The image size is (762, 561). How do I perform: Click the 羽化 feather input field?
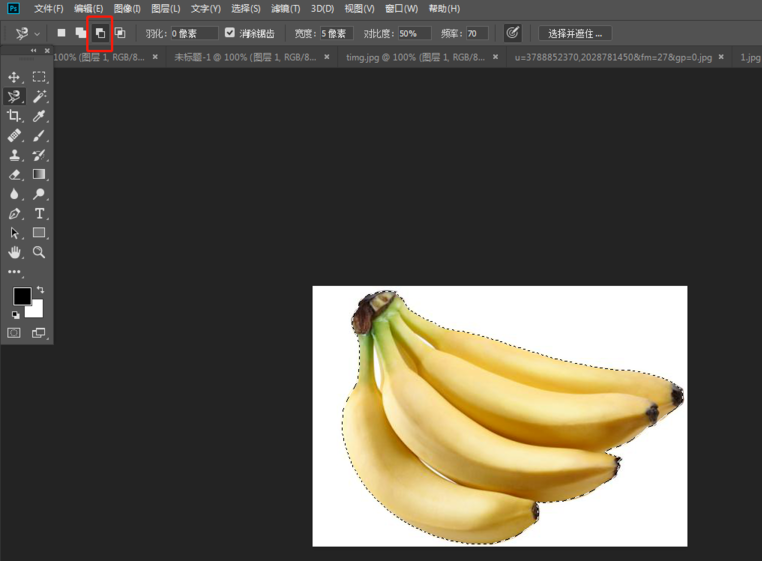(x=193, y=33)
